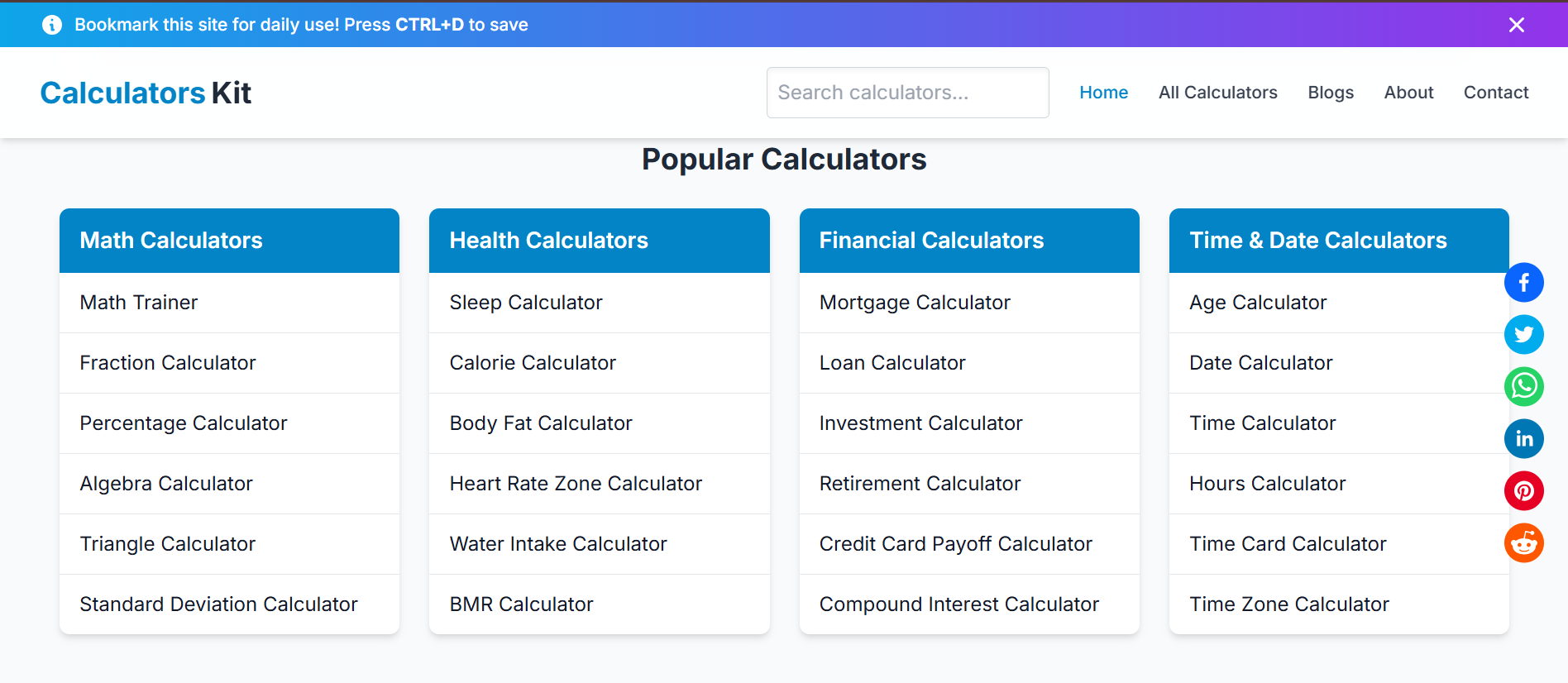Click the LinkedIn share icon
The image size is (1568, 683).
point(1523,439)
